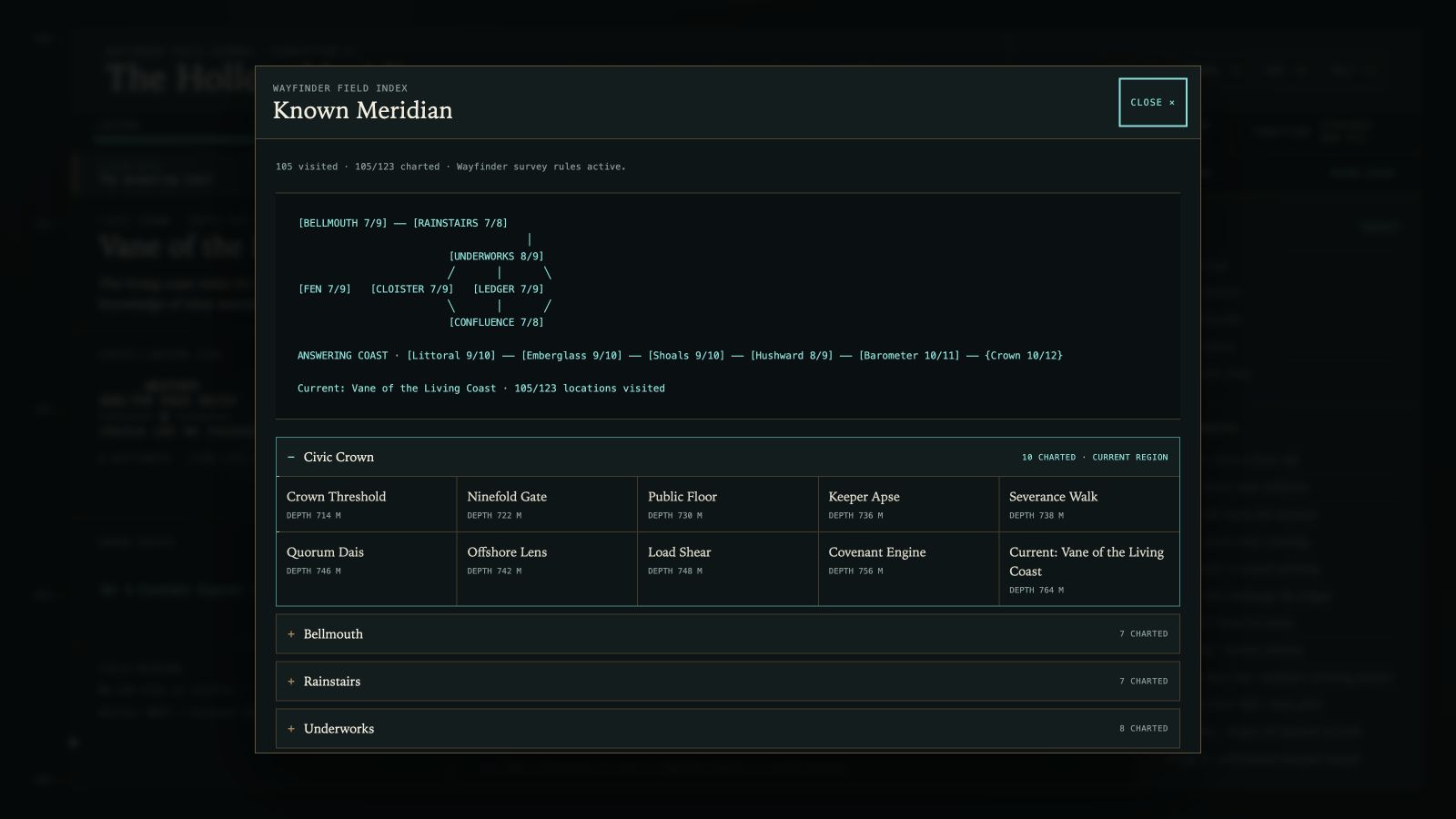Click the plus icon beside Bellmouth
This screenshot has width=1456, height=819.
(291, 634)
